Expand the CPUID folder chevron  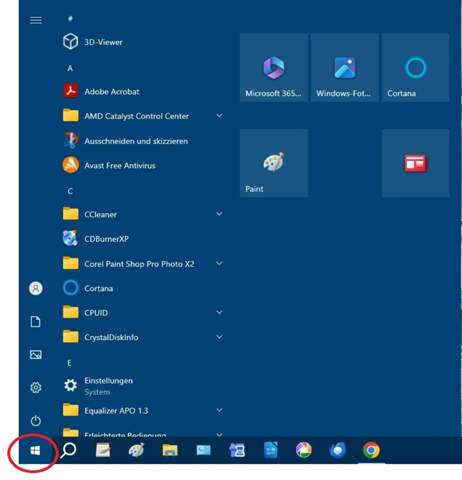pyautogui.click(x=219, y=312)
